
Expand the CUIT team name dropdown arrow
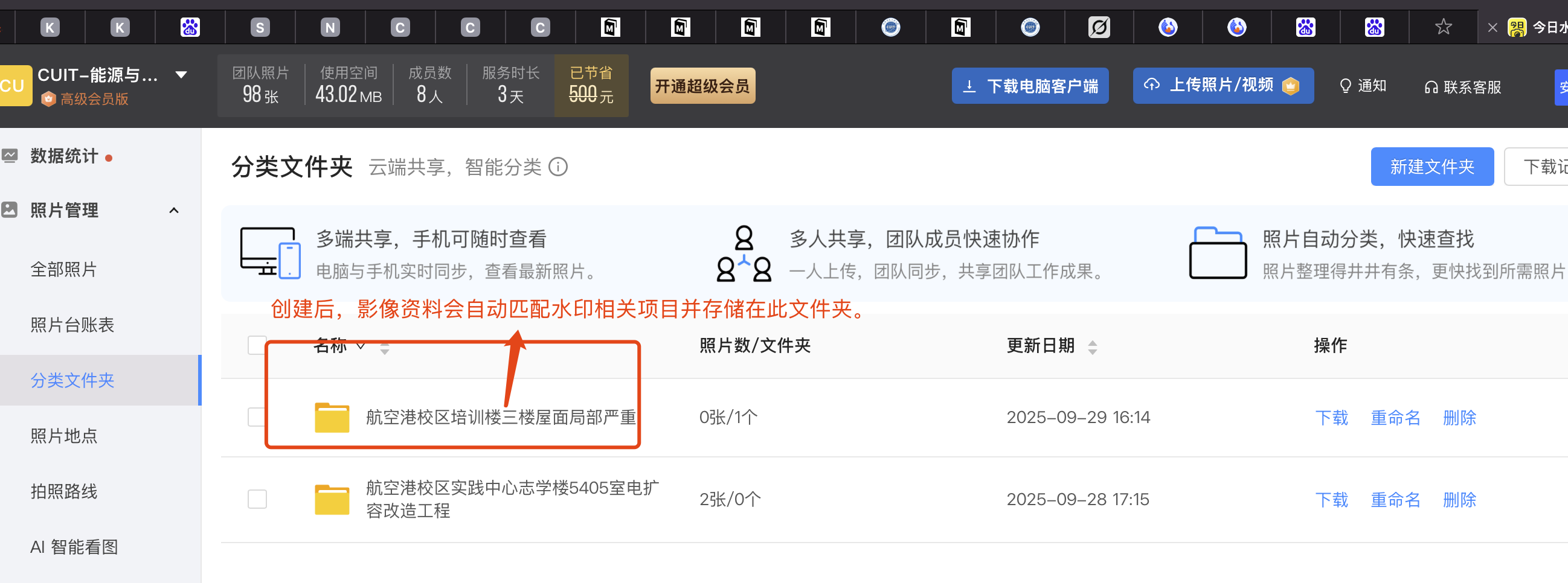(181, 75)
